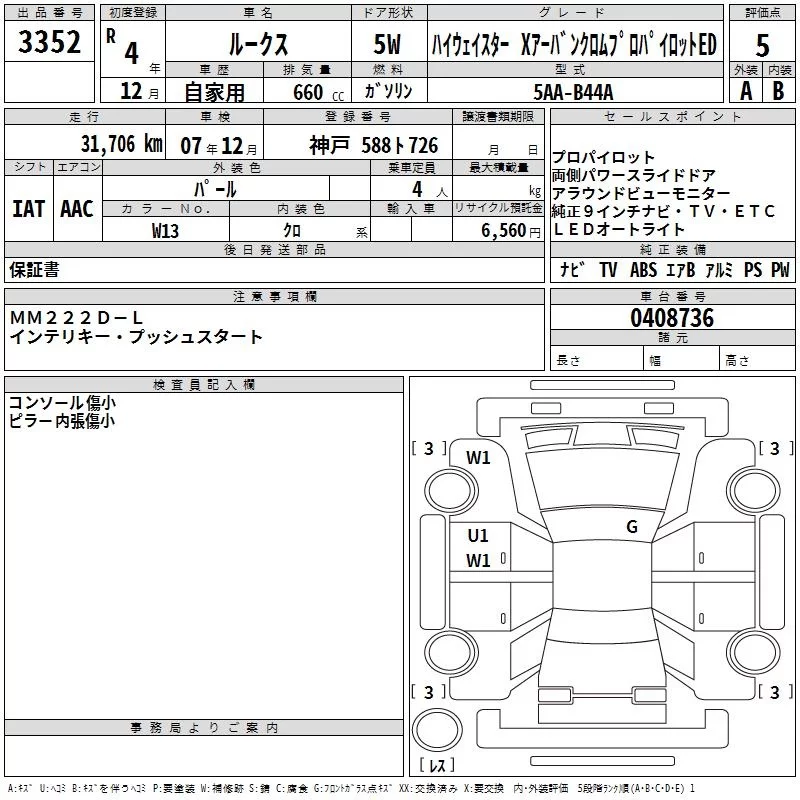This screenshot has width=800, height=800.
Task: Click the displacement value 660 cc
Action: [319, 93]
